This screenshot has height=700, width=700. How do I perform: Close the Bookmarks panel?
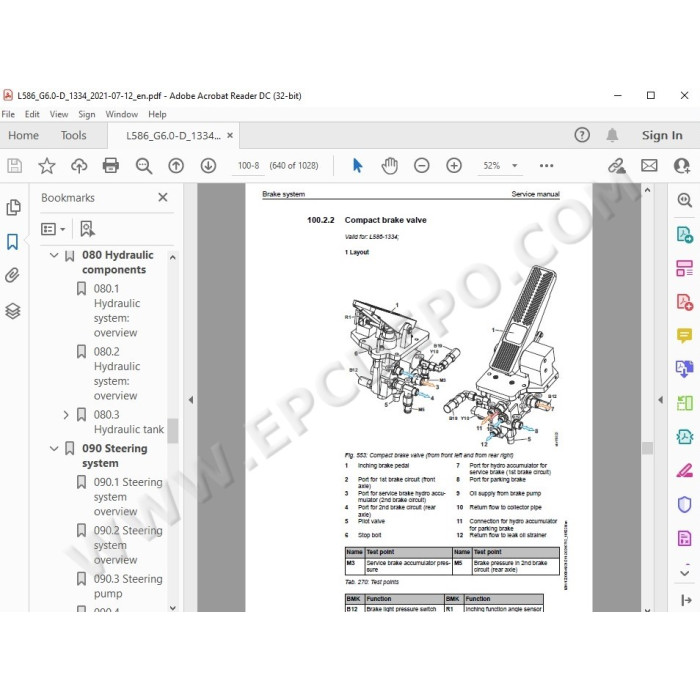[x=163, y=197]
